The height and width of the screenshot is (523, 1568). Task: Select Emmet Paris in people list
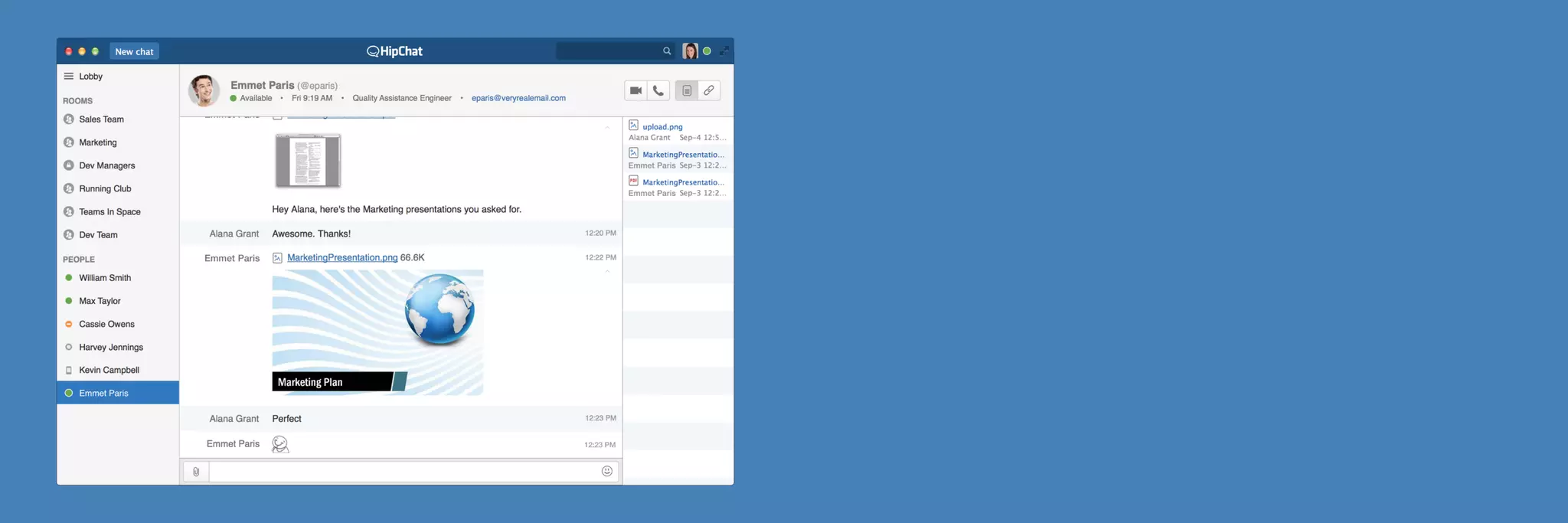click(x=118, y=393)
